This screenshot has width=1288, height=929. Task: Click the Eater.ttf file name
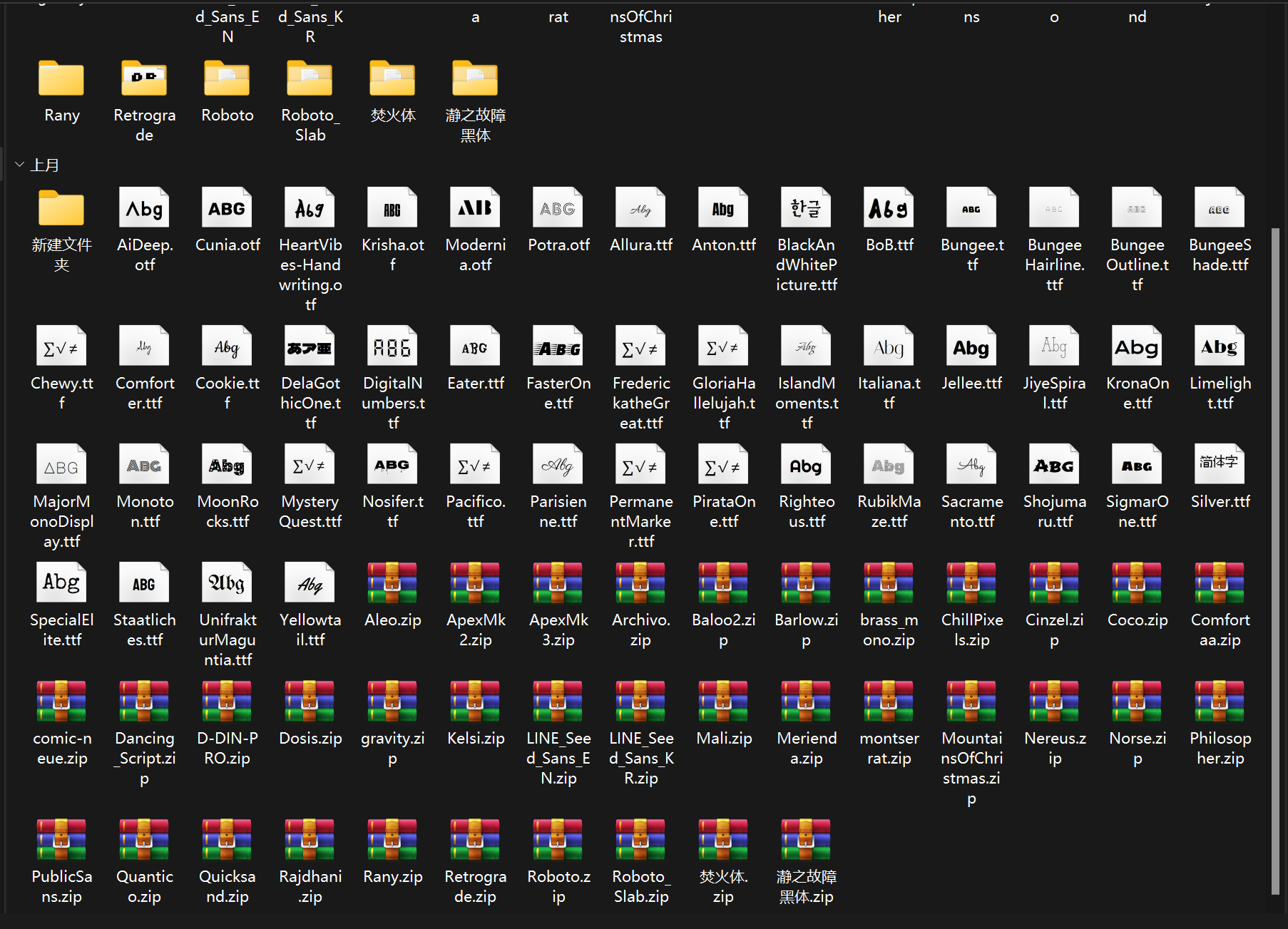(476, 383)
